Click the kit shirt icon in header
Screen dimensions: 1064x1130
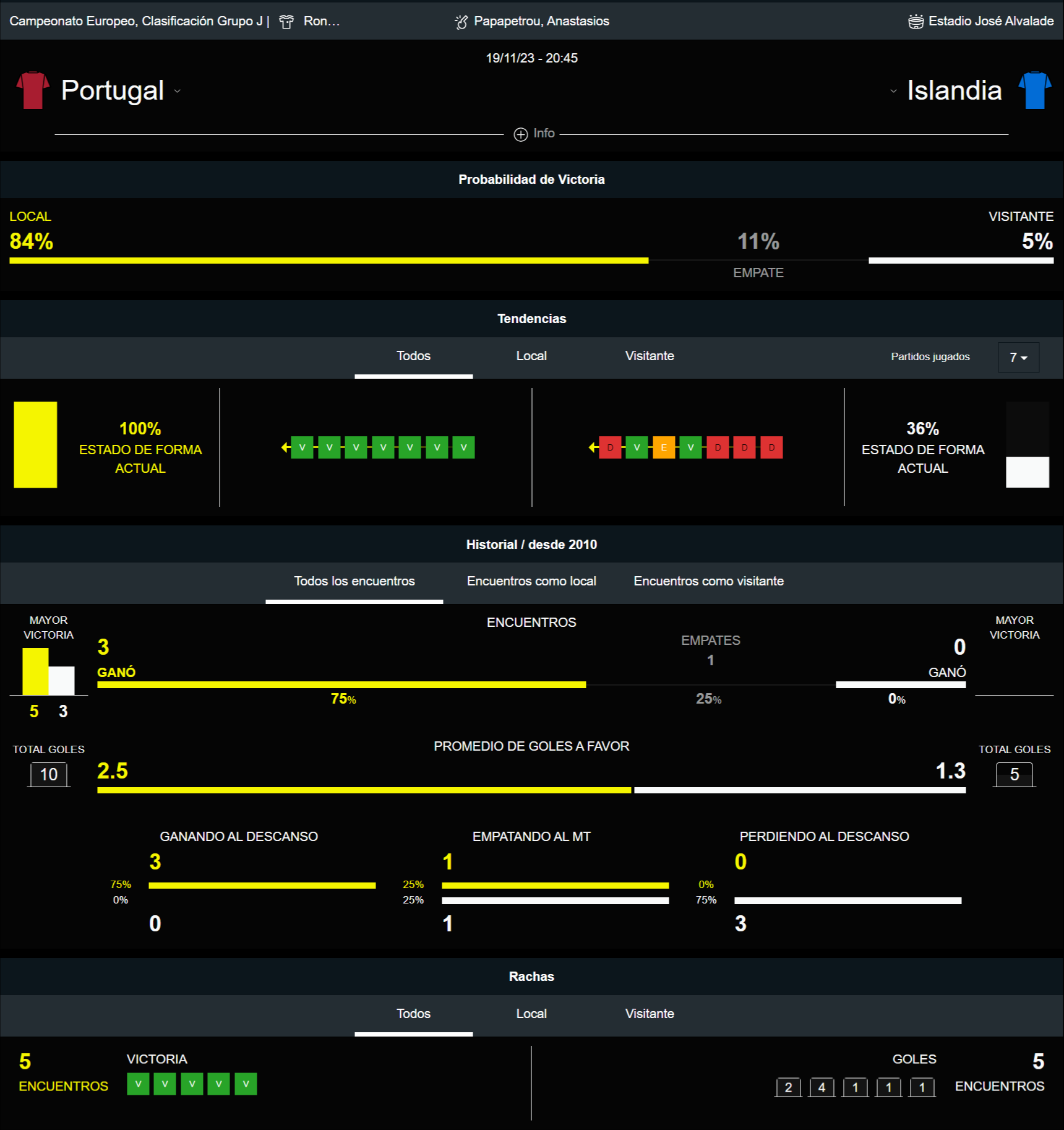[x=286, y=22]
